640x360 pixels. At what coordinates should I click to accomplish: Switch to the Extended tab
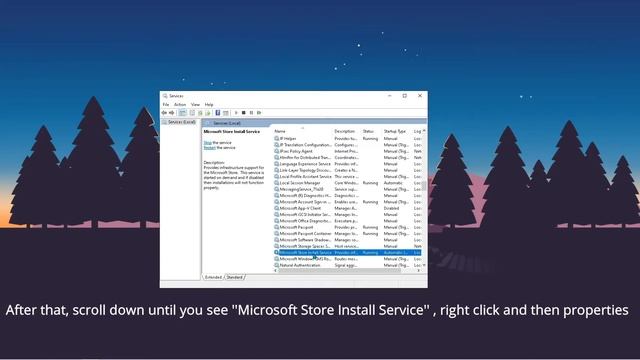pyautogui.click(x=213, y=277)
